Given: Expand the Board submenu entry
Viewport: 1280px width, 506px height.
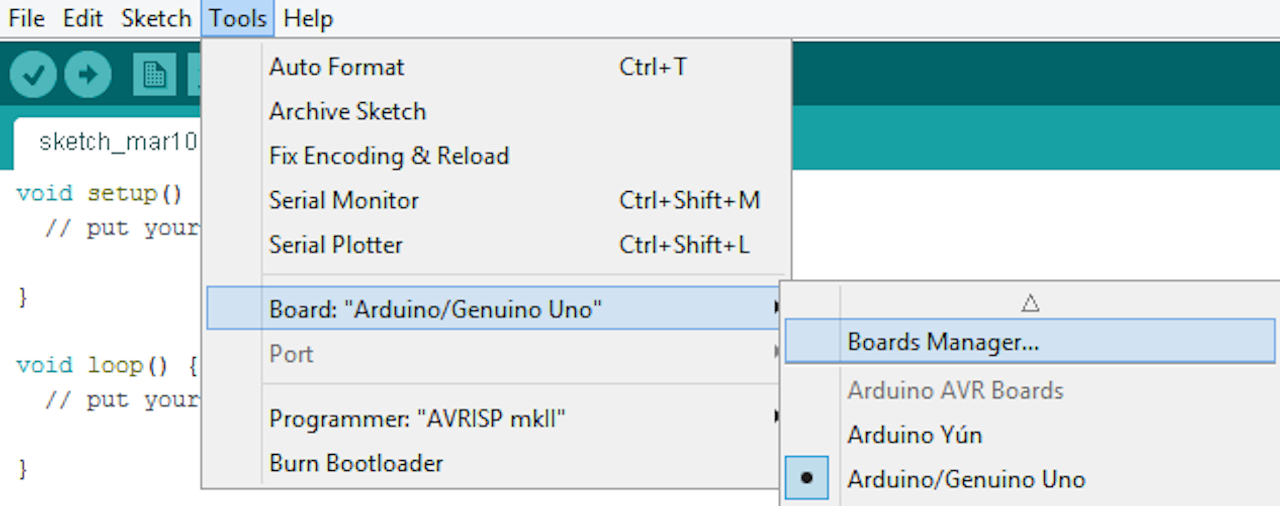Looking at the screenshot, I should point(436,309).
